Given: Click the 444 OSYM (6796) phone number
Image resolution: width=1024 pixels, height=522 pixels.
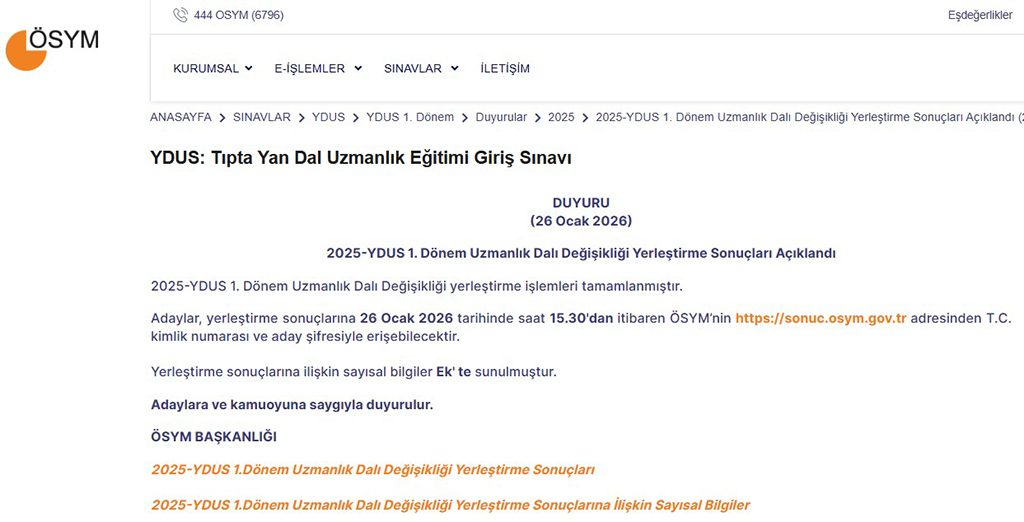Looking at the screenshot, I should (239, 15).
